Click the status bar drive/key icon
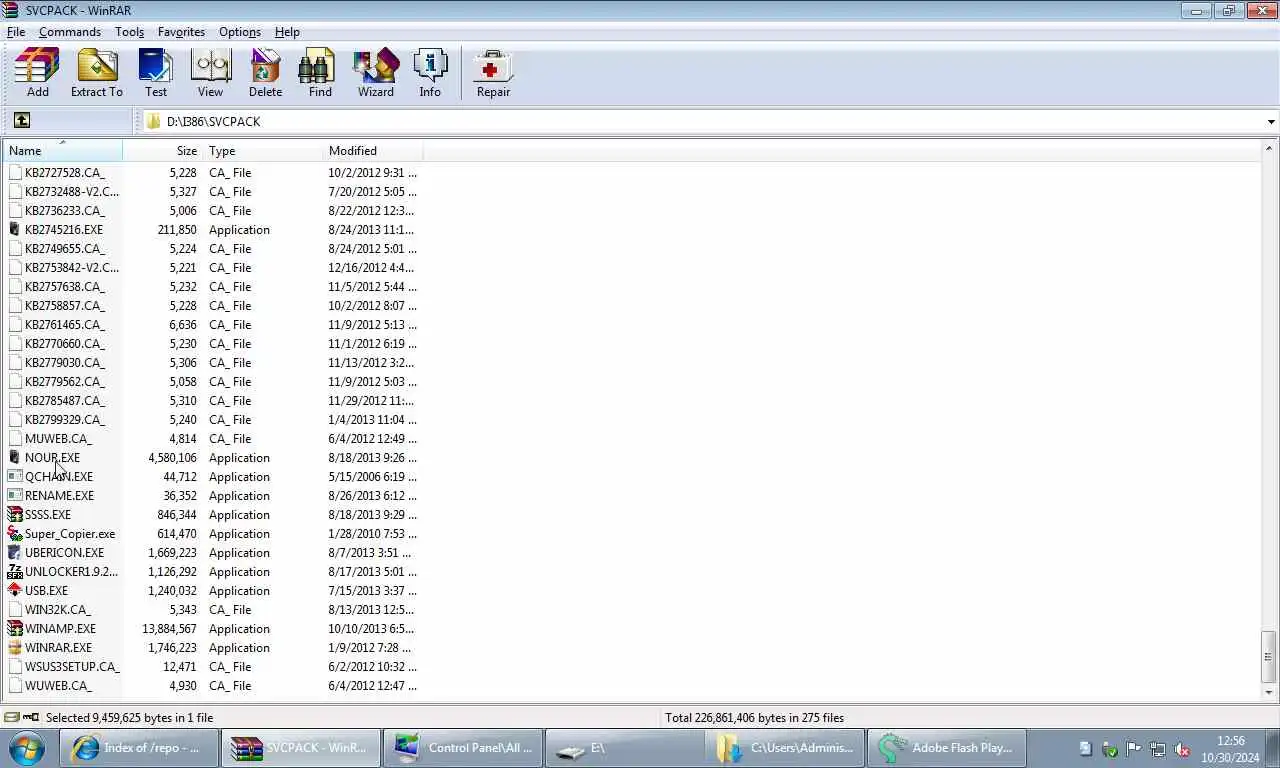 22,717
